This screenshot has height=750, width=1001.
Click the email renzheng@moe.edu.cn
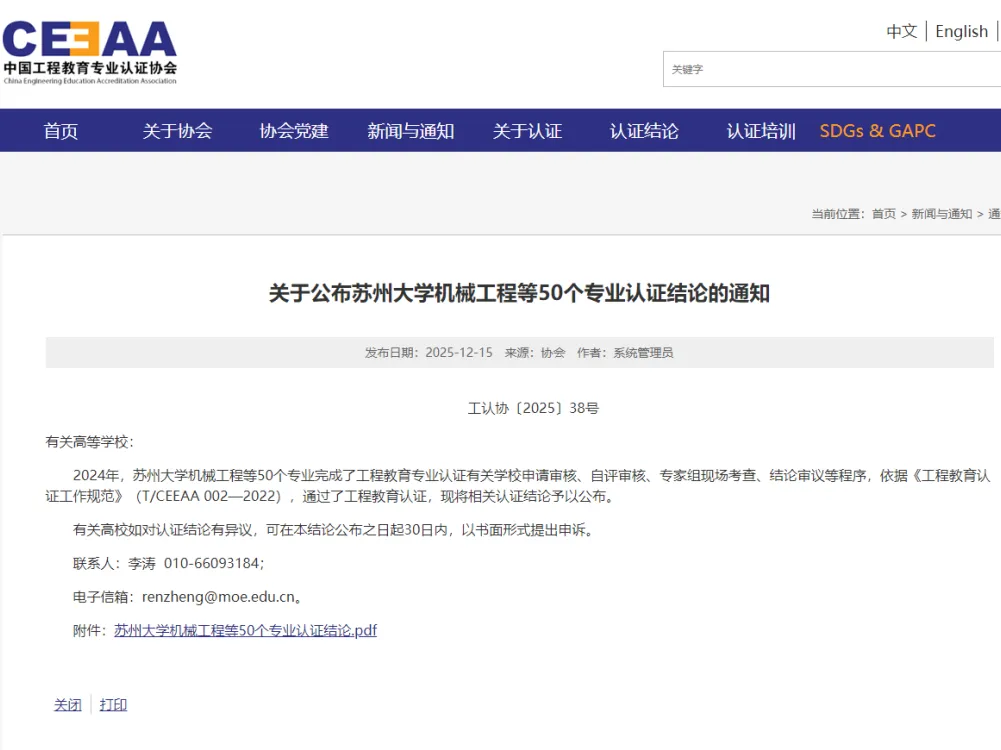tap(218, 597)
